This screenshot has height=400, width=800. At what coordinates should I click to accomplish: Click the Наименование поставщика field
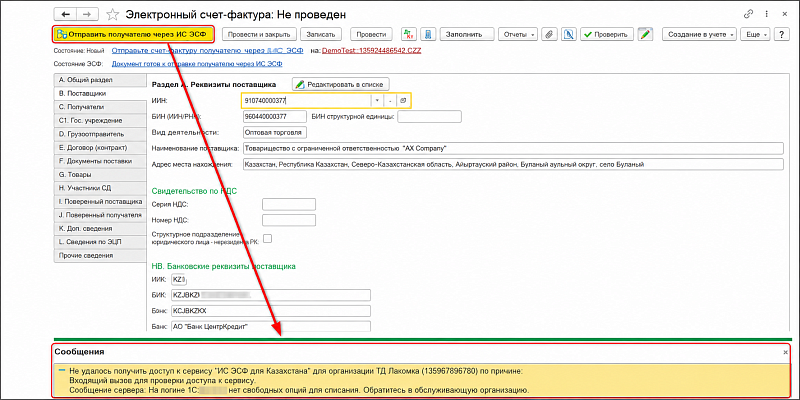[513, 148]
